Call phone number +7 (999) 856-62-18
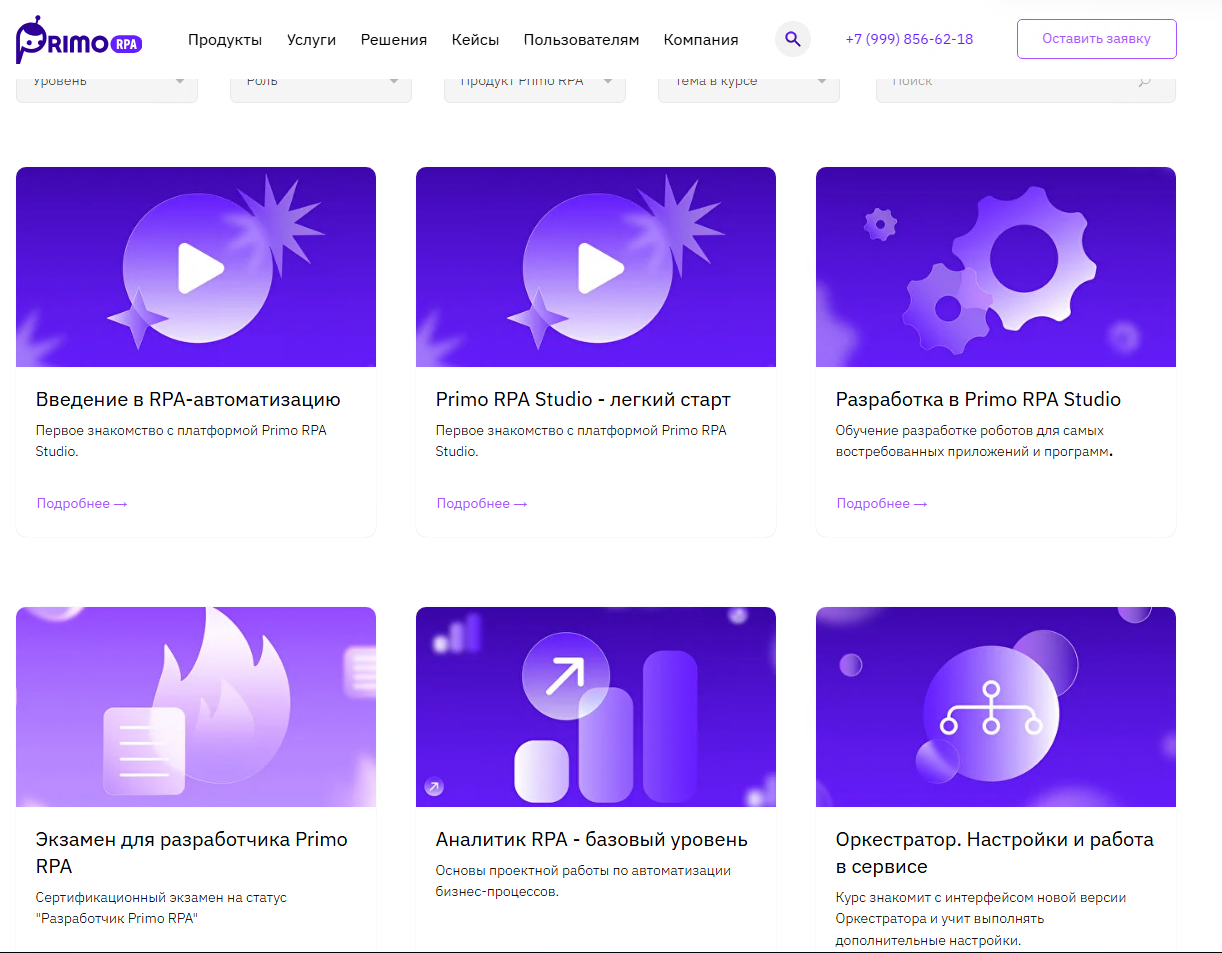Viewport: 1222px width, 953px height. [x=909, y=40]
